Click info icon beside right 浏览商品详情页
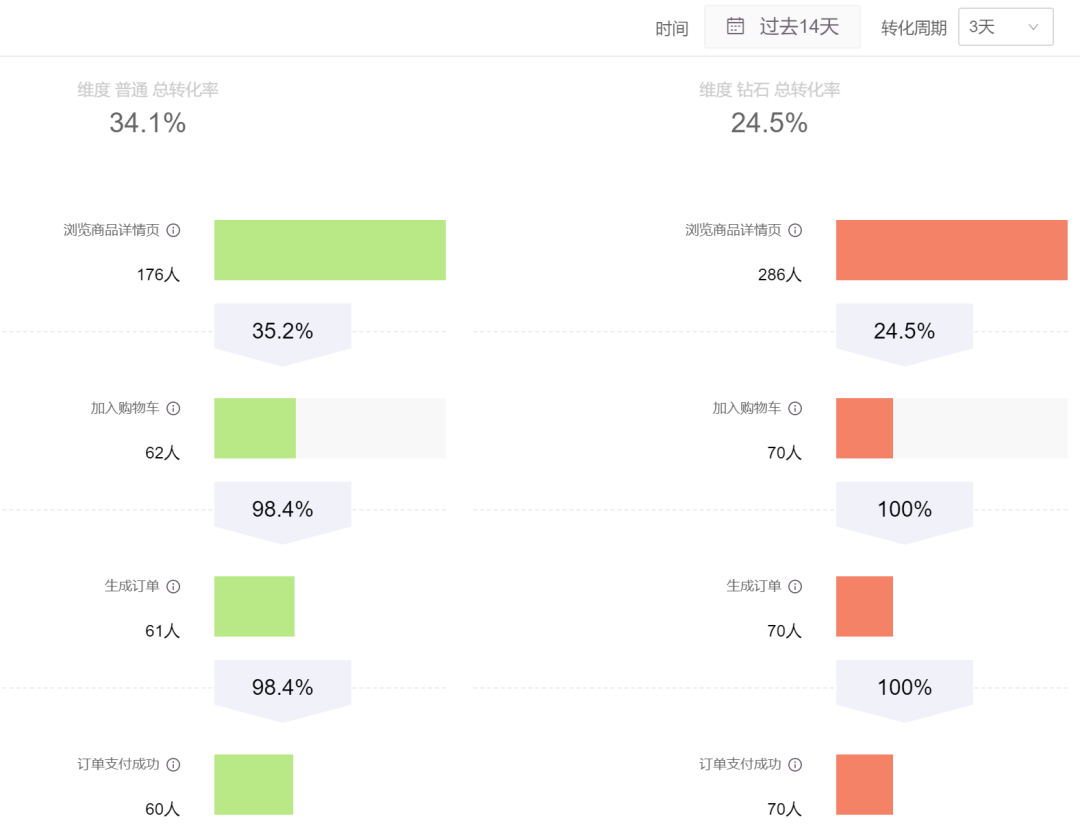This screenshot has width=1080, height=836. click(795, 230)
